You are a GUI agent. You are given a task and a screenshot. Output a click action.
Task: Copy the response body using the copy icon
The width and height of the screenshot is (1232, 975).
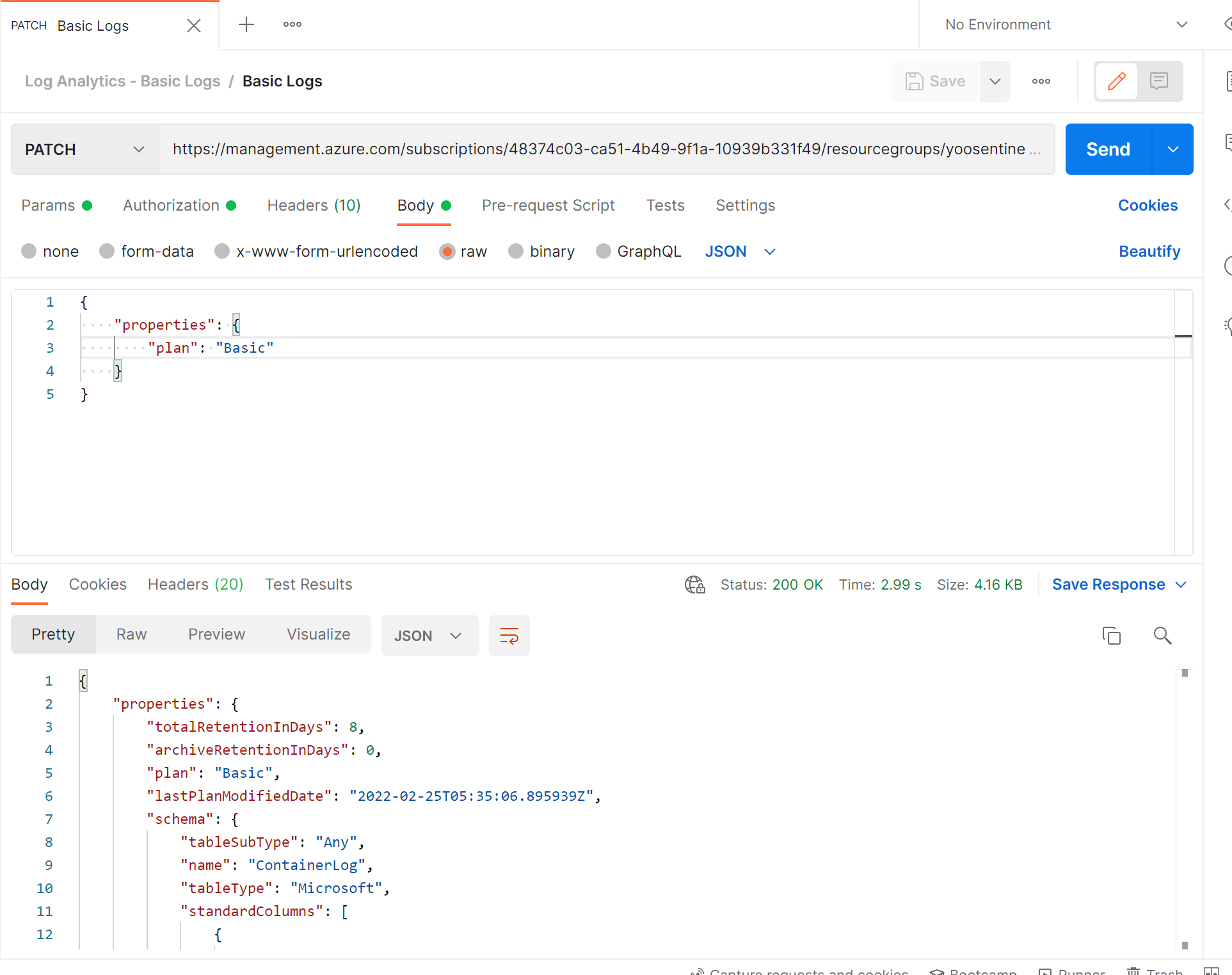[1112, 635]
